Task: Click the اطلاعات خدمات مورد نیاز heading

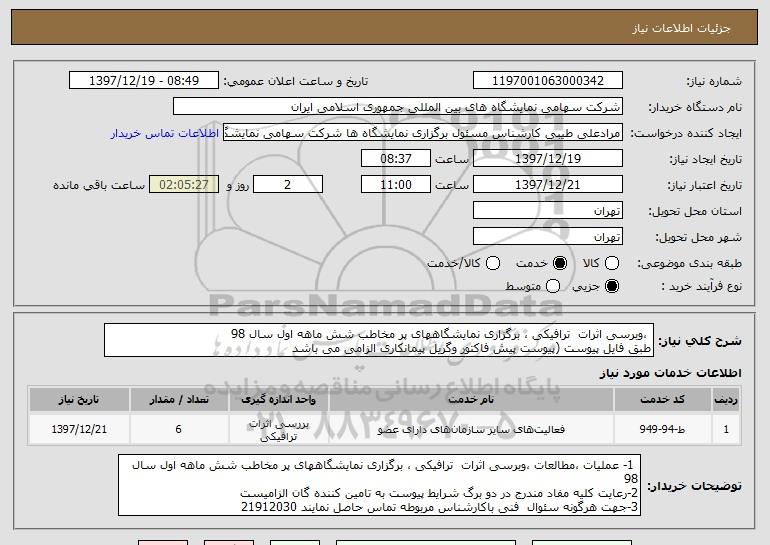Action: click(670, 373)
